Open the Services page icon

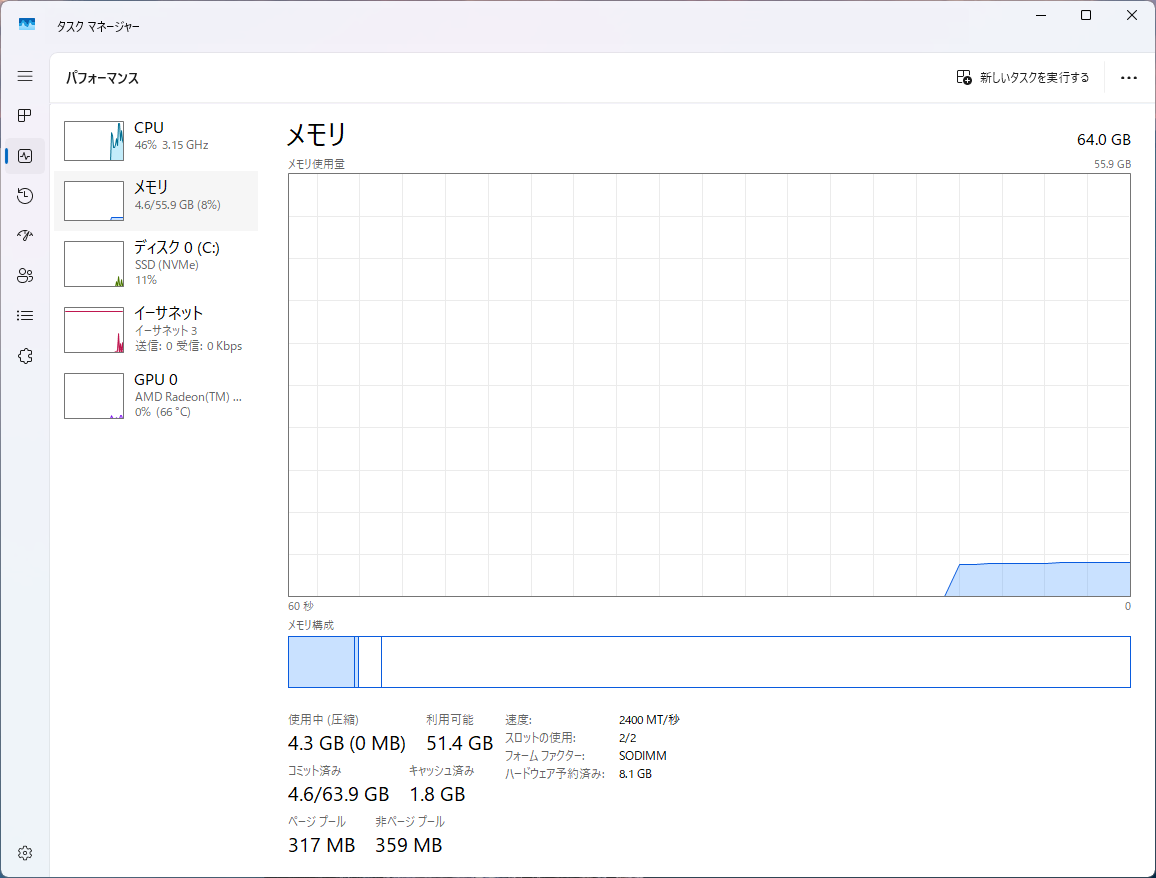coord(25,356)
